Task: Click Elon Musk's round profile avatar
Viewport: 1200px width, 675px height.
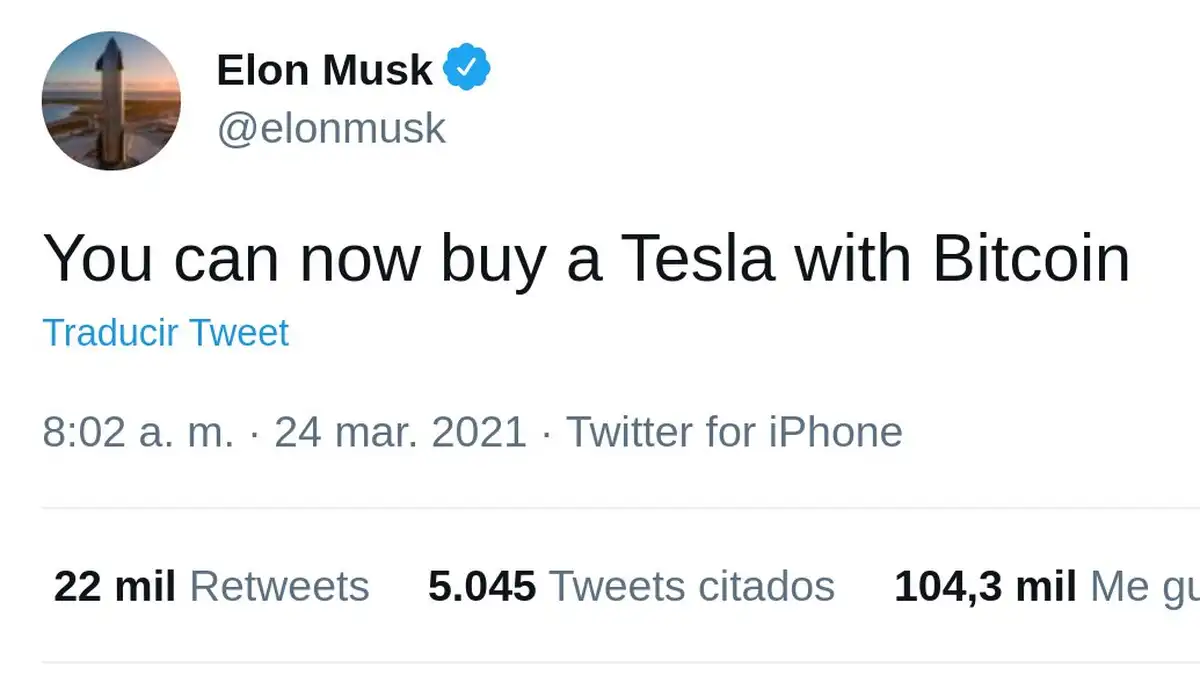Action: [x=111, y=100]
